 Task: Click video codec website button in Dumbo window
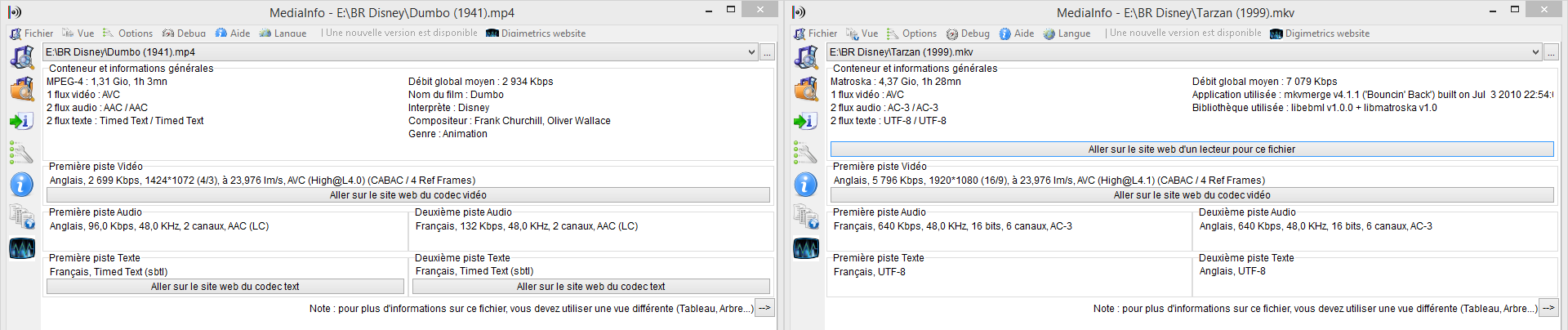point(408,195)
